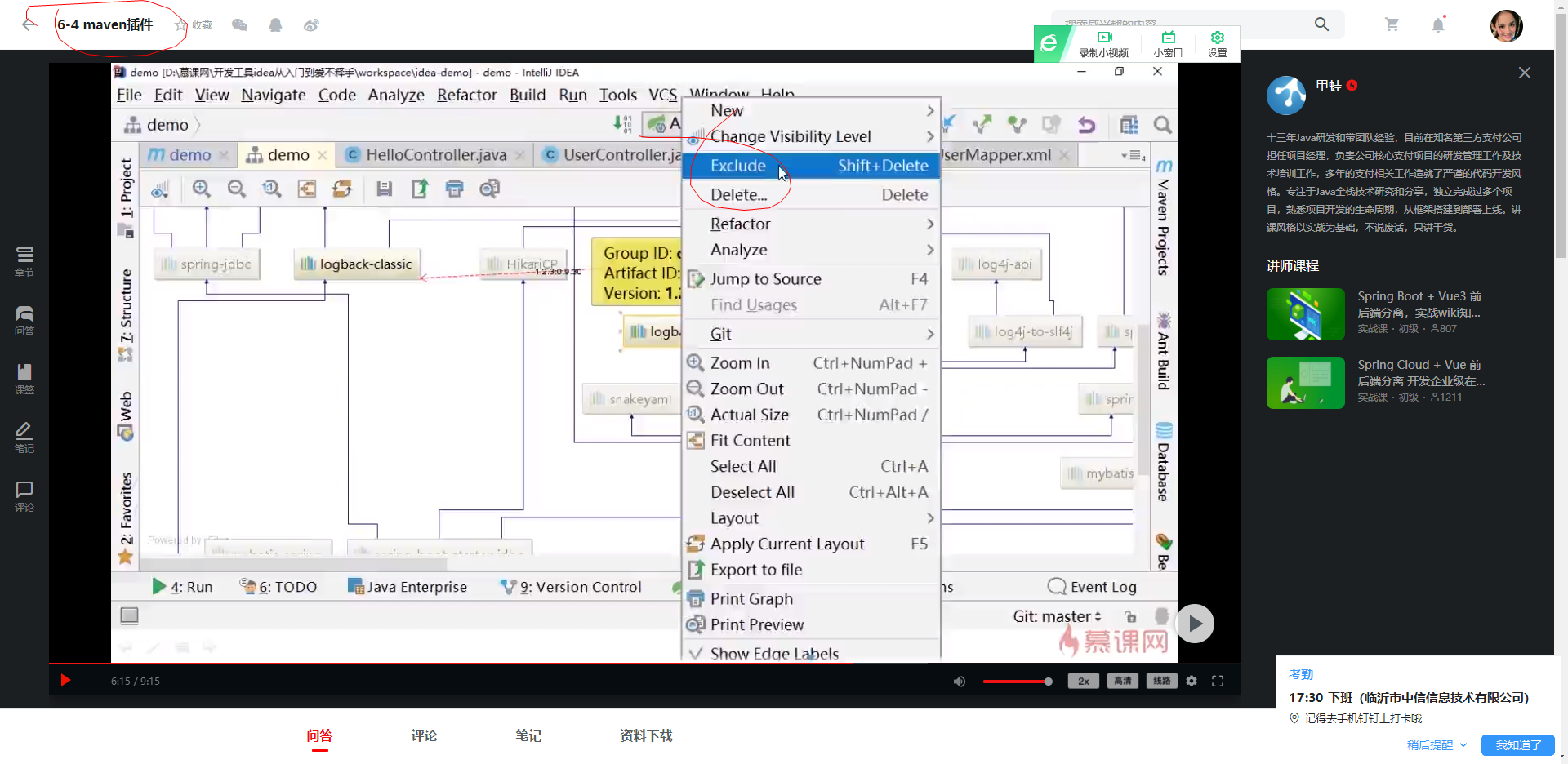The width and height of the screenshot is (1568, 764).
Task: Expand the New submenu
Action: coord(811,110)
